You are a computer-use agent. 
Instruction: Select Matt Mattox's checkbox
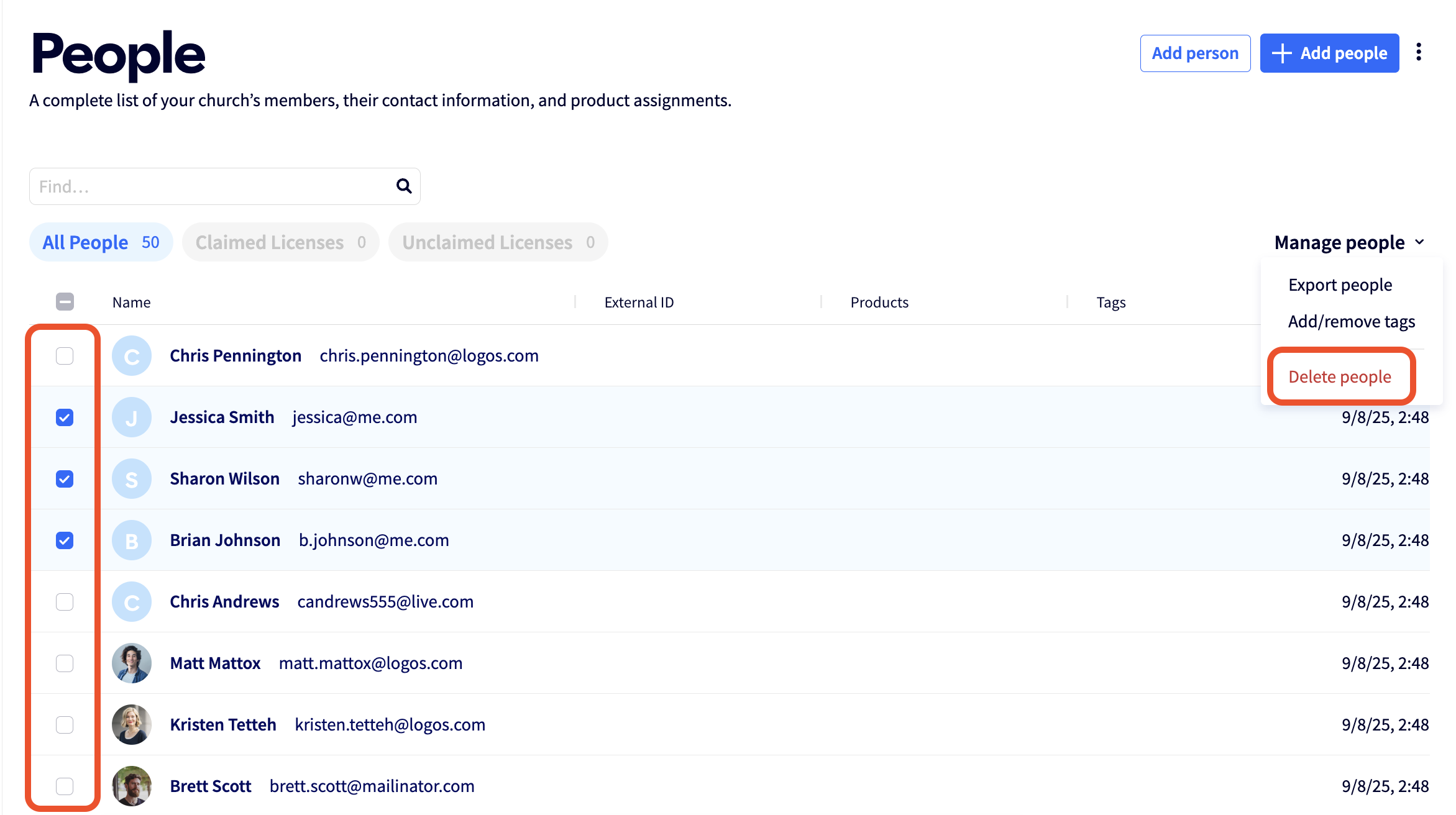[65, 663]
